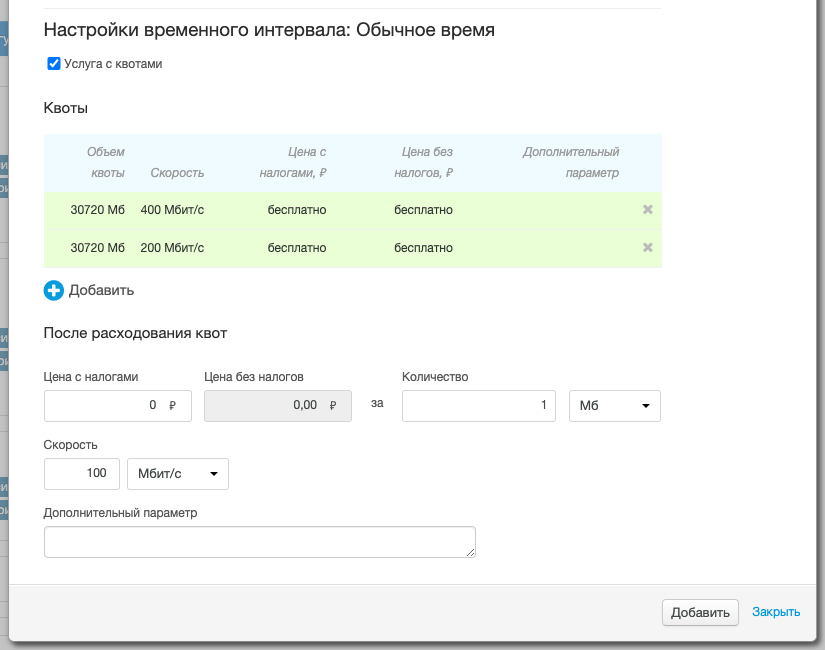Click 'Цена с налогами, ₽' column header
This screenshot has height=650, width=825.
293,162
